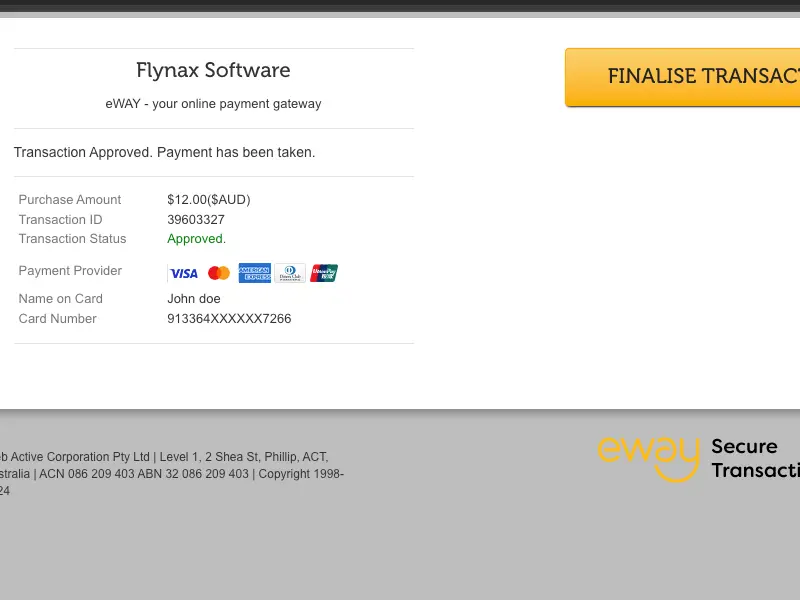This screenshot has width=800, height=600.
Task: Click 'eWAY - your online payment gateway' tagline
Action: (213, 104)
